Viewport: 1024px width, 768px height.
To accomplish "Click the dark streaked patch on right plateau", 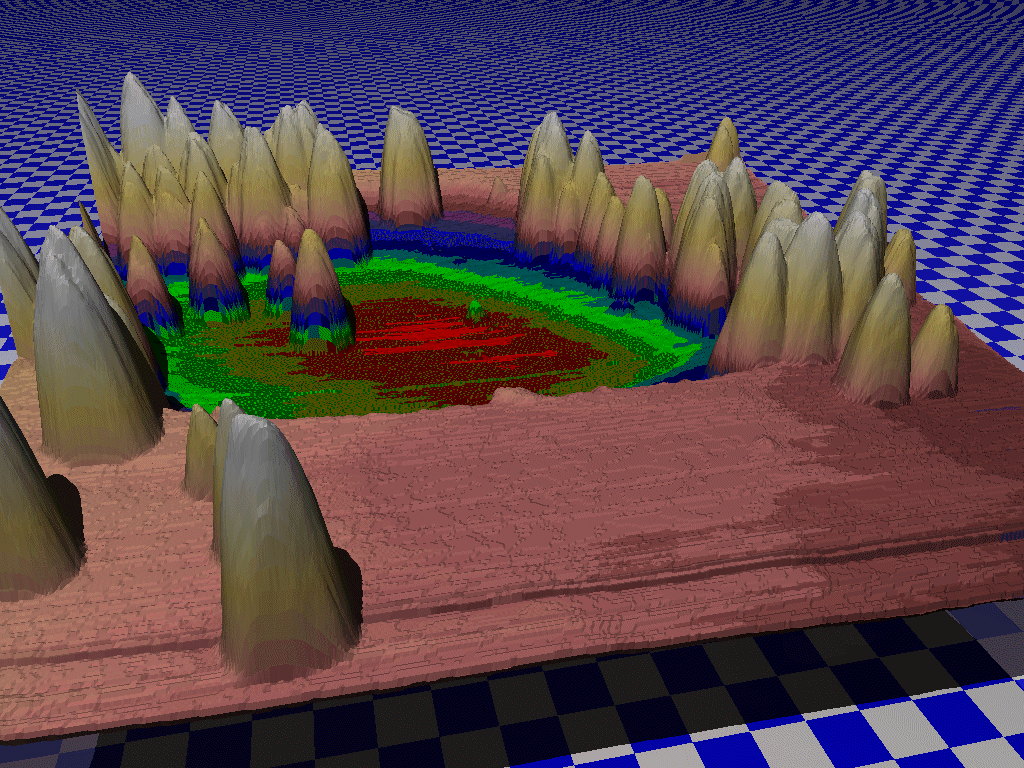I will tap(800, 500).
